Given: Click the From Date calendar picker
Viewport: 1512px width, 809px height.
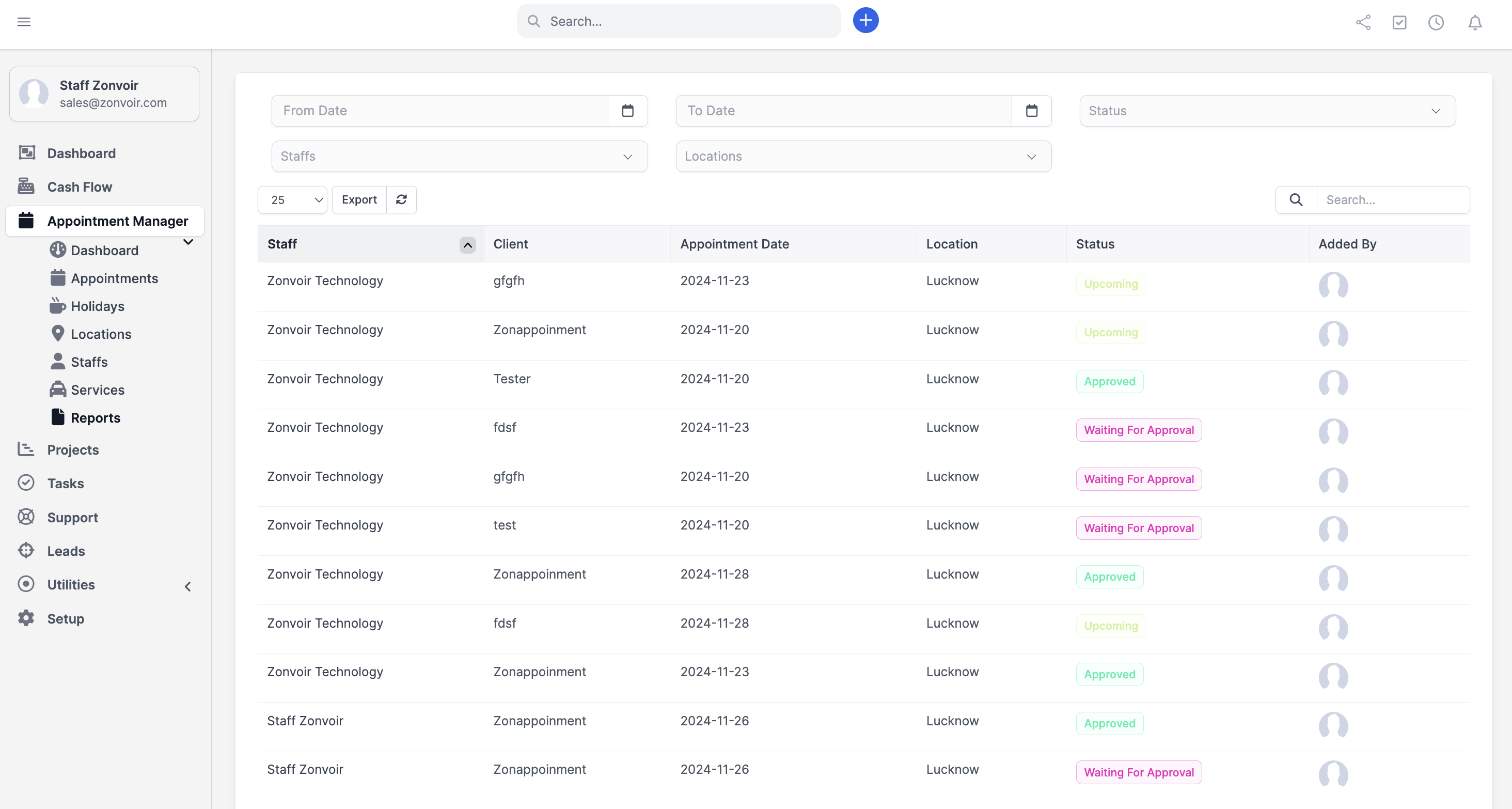Looking at the screenshot, I should [628, 111].
